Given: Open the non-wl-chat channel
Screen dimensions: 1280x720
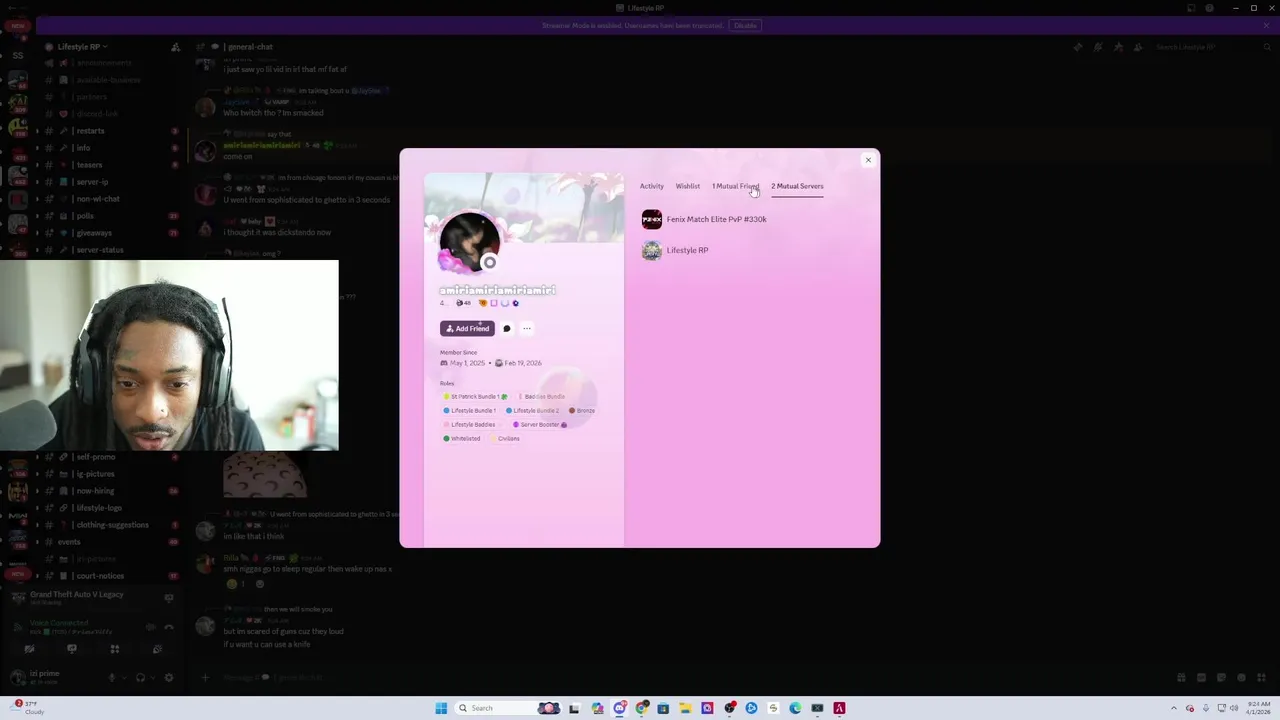Looking at the screenshot, I should (97, 199).
